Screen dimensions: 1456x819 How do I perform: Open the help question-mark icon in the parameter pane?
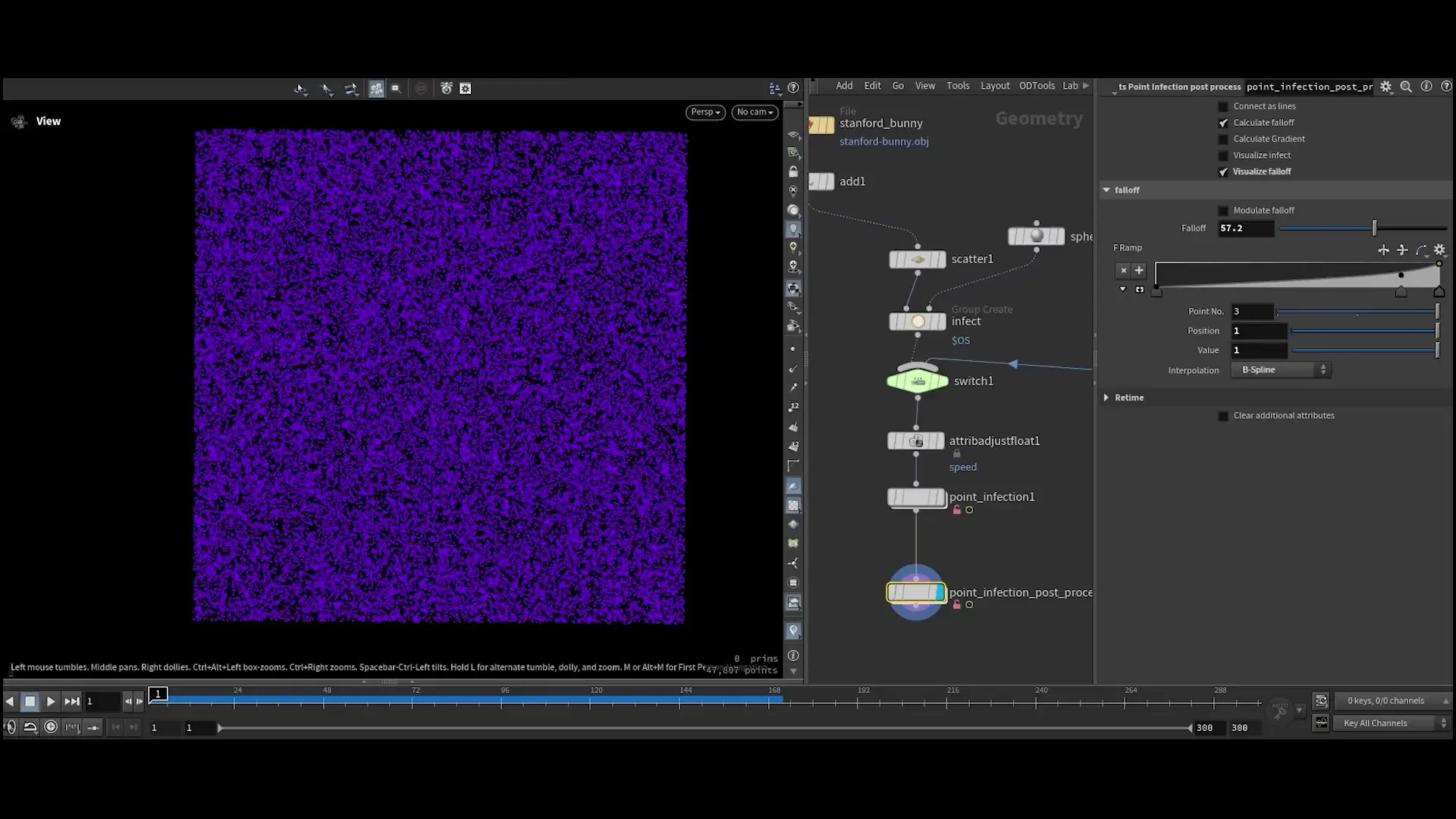pos(1447,86)
